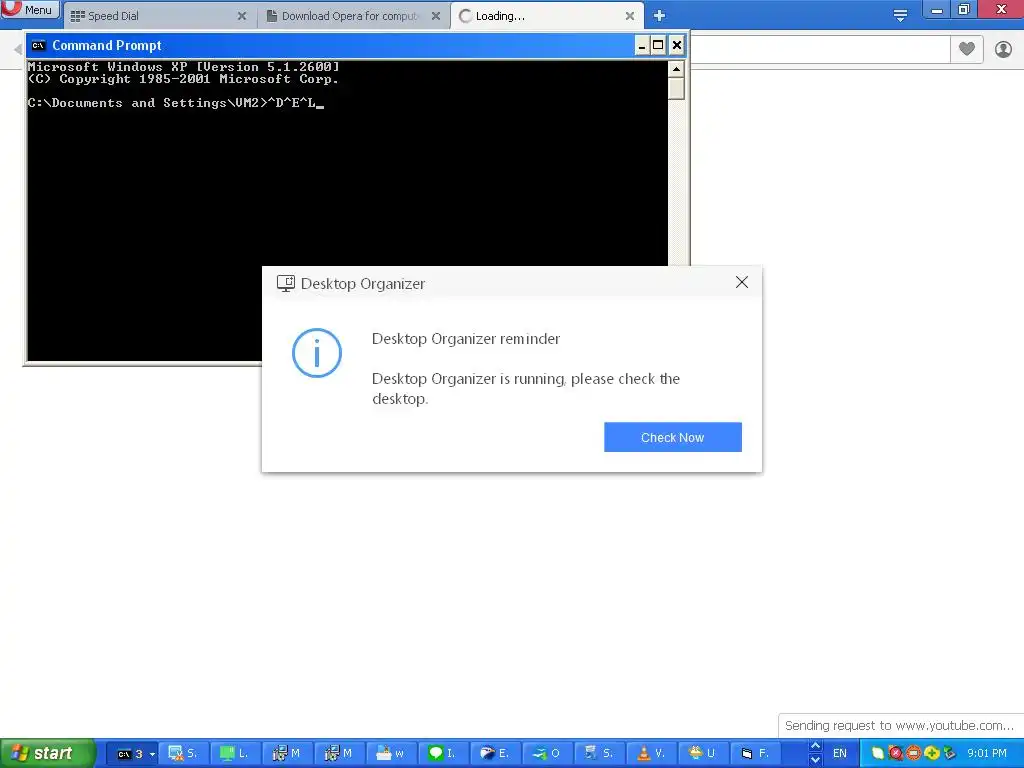This screenshot has width=1024, height=768.
Task: Open taskbar item labeled S. with monitor icon
Action: [182, 754]
